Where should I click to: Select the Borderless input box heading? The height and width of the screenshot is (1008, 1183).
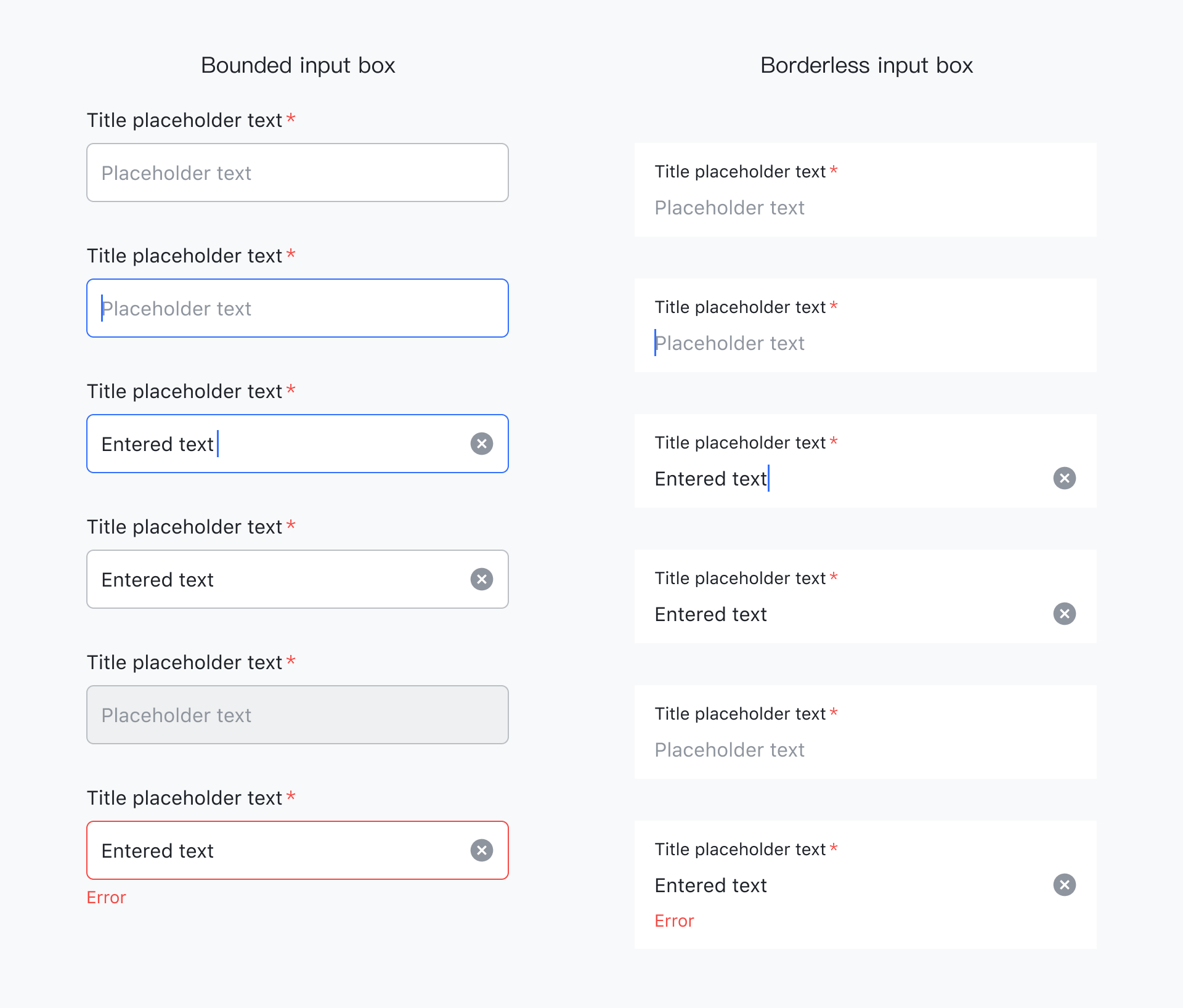pyautogui.click(x=866, y=65)
